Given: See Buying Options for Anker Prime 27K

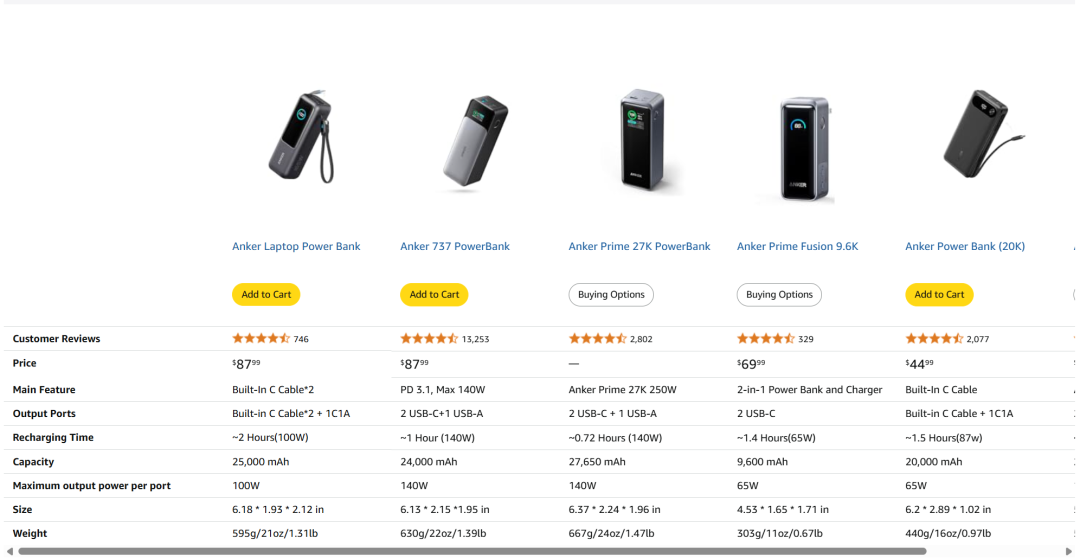Looking at the screenshot, I should point(611,295).
